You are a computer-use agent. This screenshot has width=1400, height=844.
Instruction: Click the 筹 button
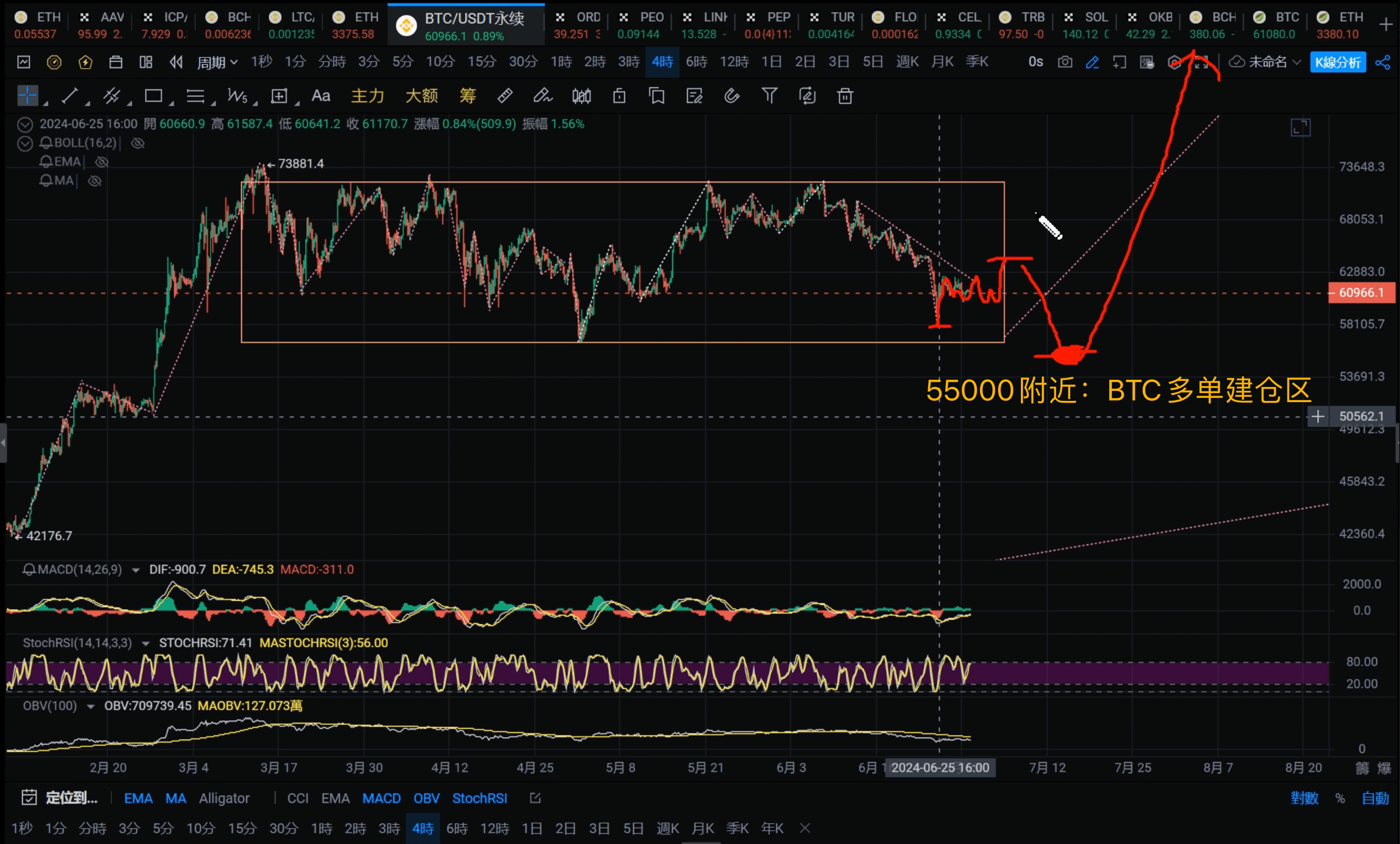coord(467,95)
